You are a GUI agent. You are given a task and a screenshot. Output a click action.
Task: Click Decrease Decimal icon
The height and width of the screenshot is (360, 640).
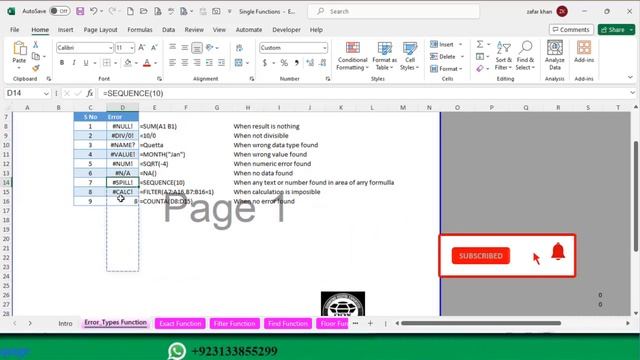[x=323, y=63]
